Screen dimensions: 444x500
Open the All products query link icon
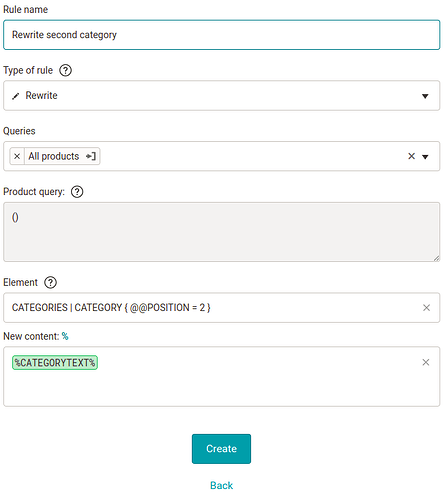click(91, 156)
